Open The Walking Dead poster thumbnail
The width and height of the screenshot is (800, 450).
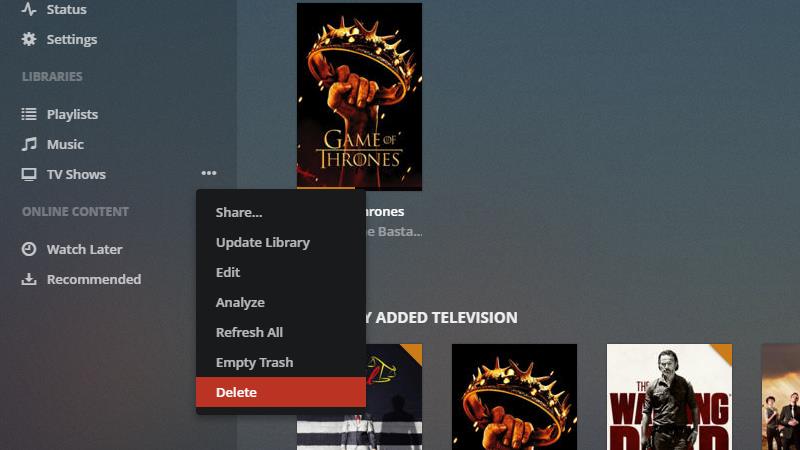pos(669,397)
